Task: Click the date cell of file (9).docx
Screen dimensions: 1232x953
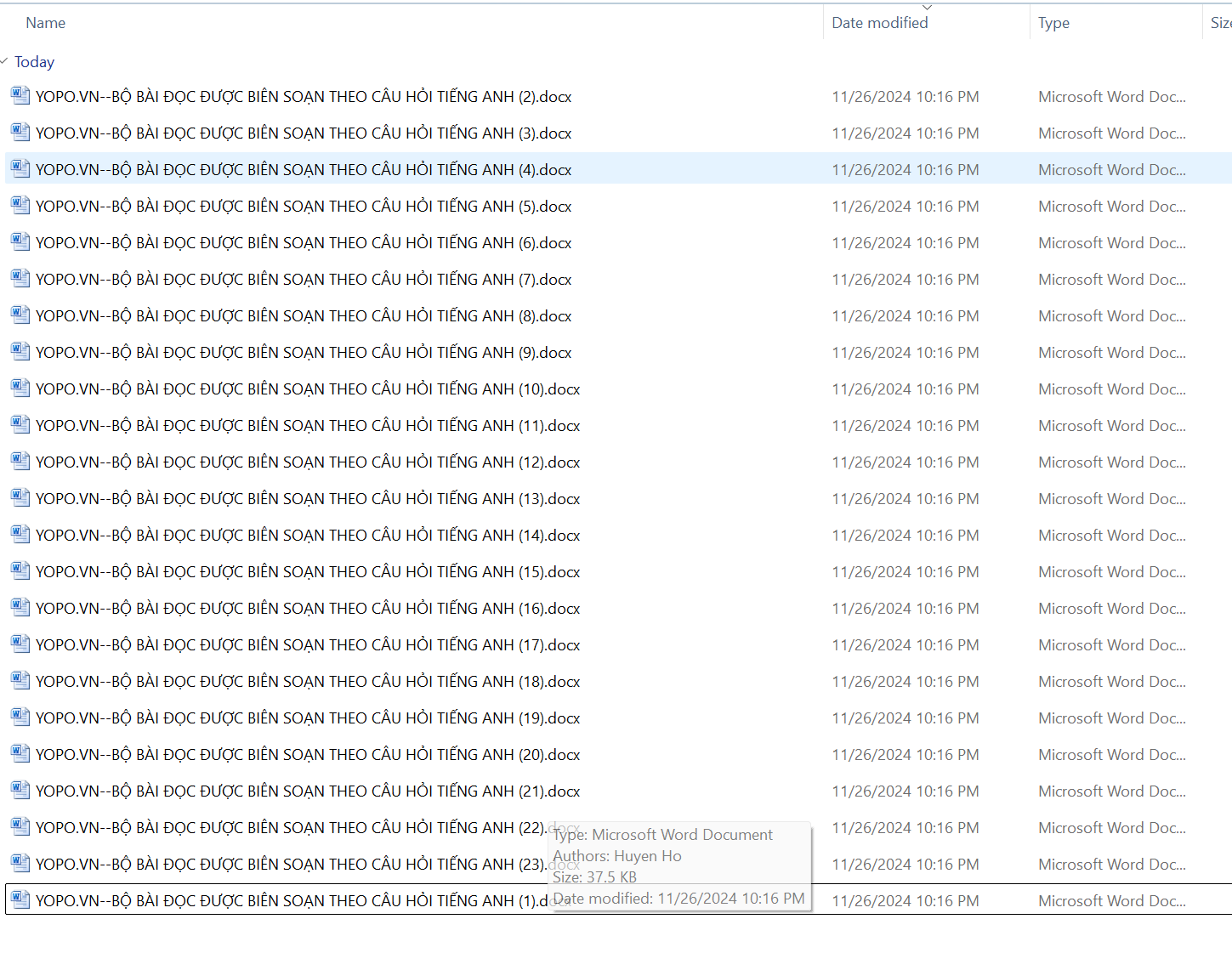Action: click(x=906, y=353)
